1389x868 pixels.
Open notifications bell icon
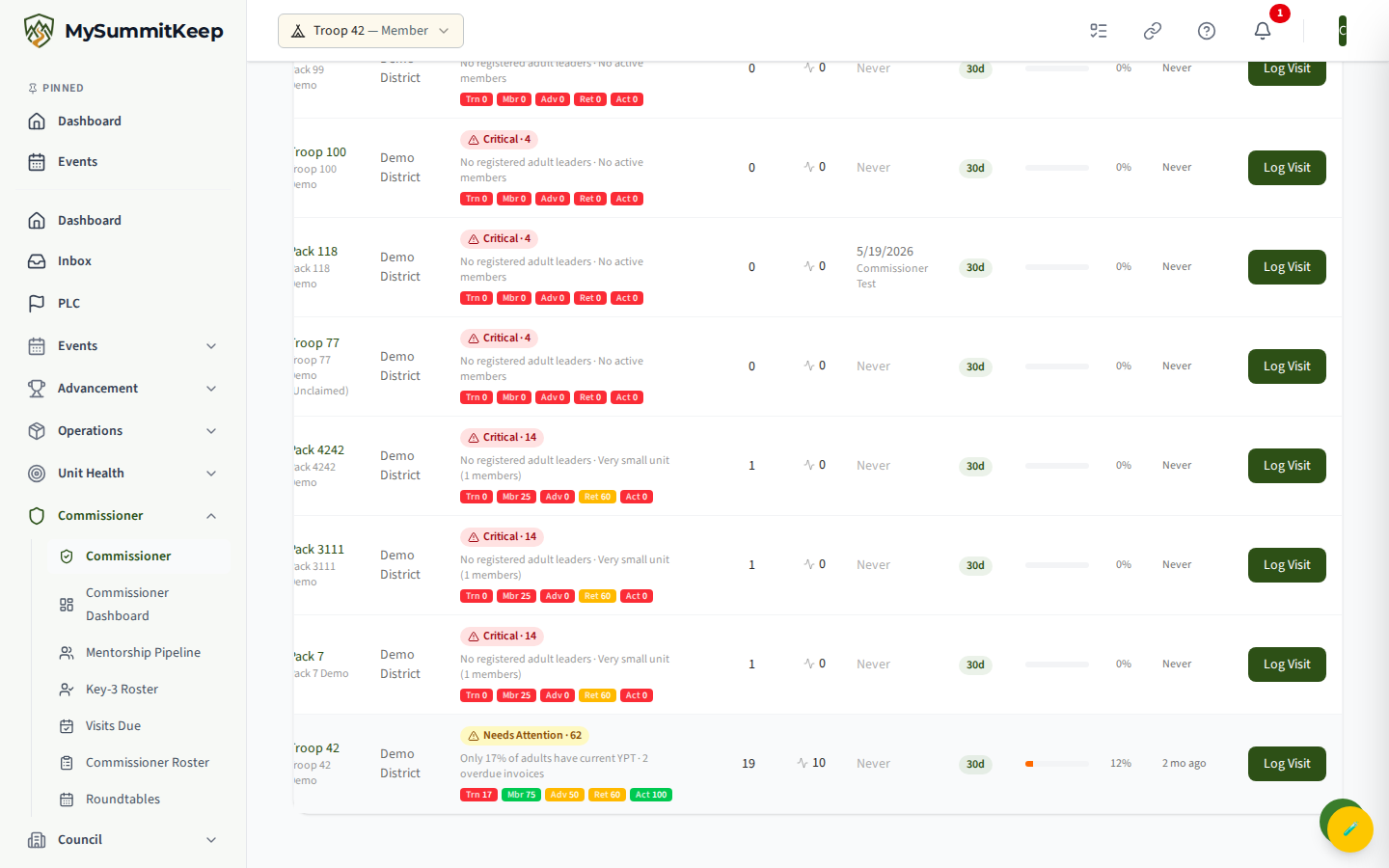(1263, 31)
